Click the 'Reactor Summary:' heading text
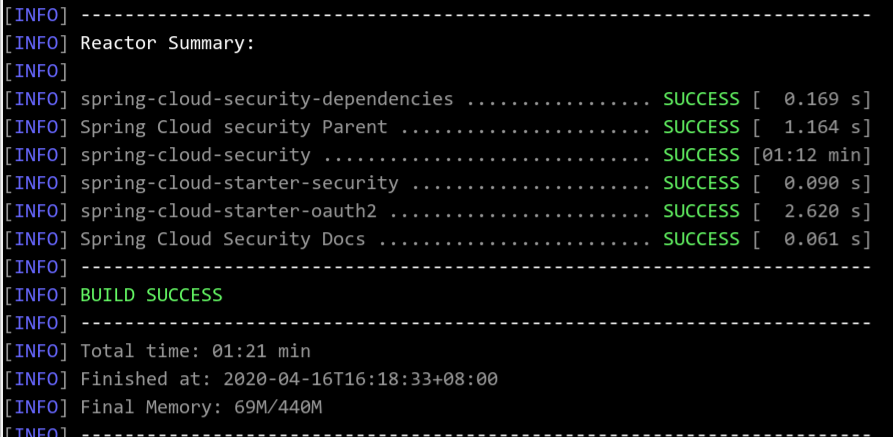 167,43
